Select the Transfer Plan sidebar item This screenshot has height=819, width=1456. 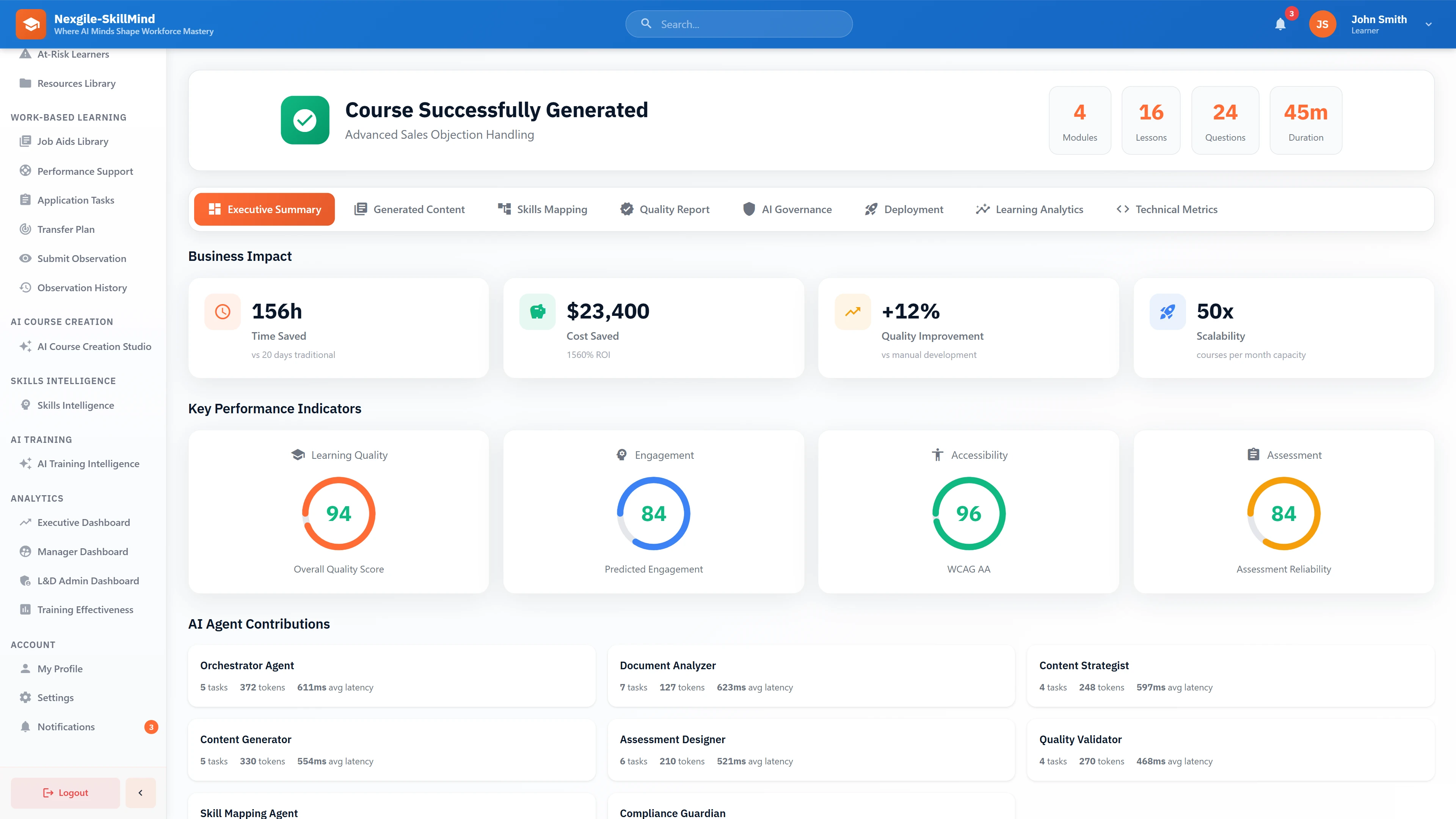point(66,229)
